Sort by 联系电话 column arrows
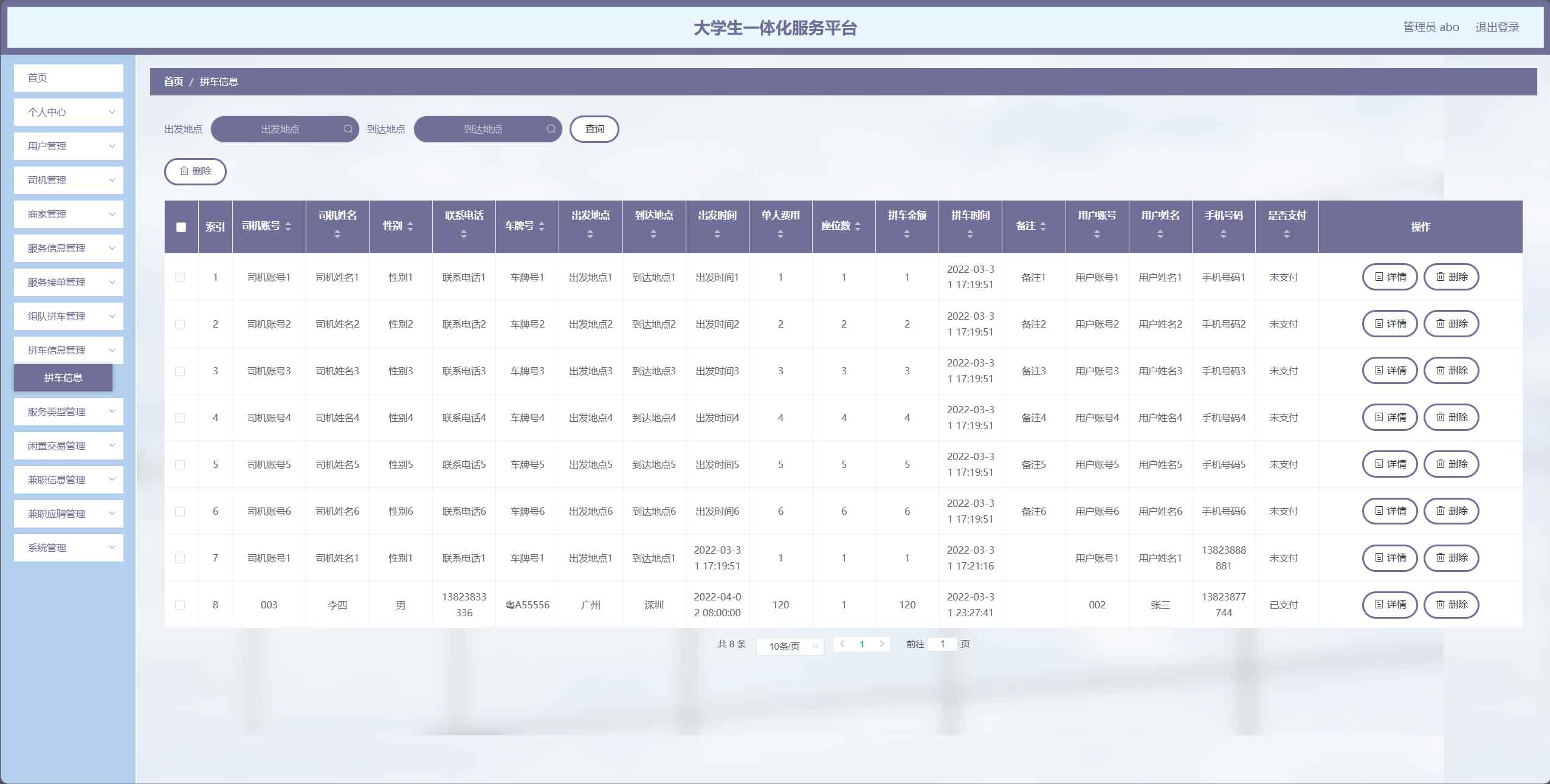1550x784 pixels. [x=464, y=234]
